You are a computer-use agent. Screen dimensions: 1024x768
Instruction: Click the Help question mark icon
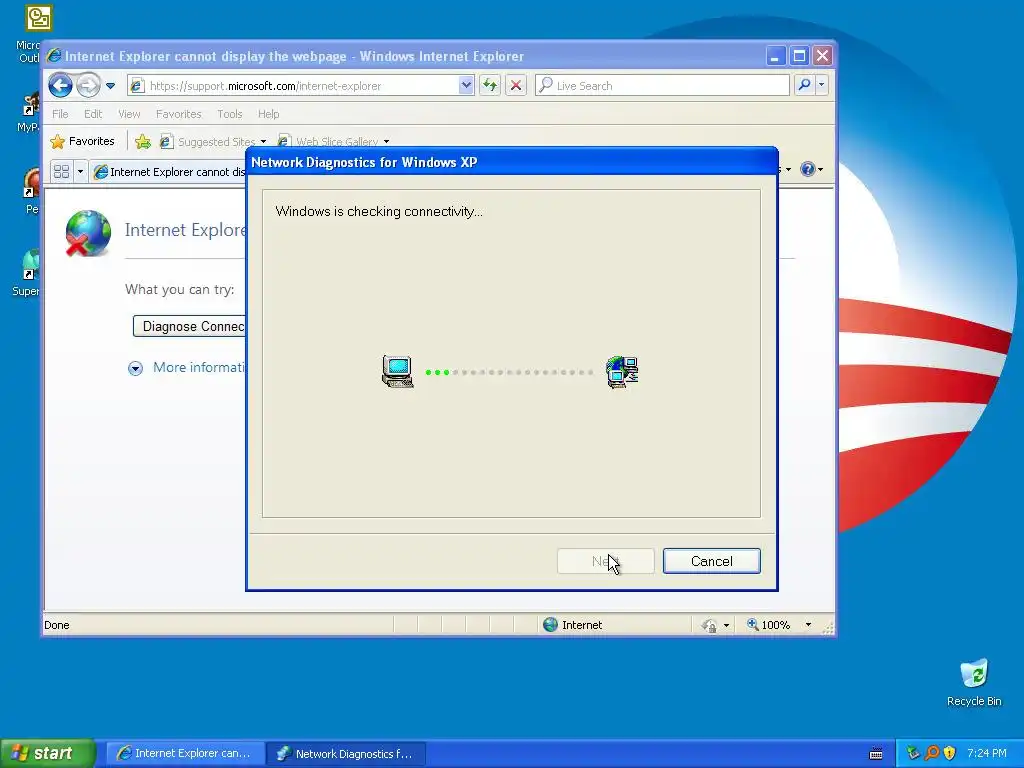coord(808,169)
